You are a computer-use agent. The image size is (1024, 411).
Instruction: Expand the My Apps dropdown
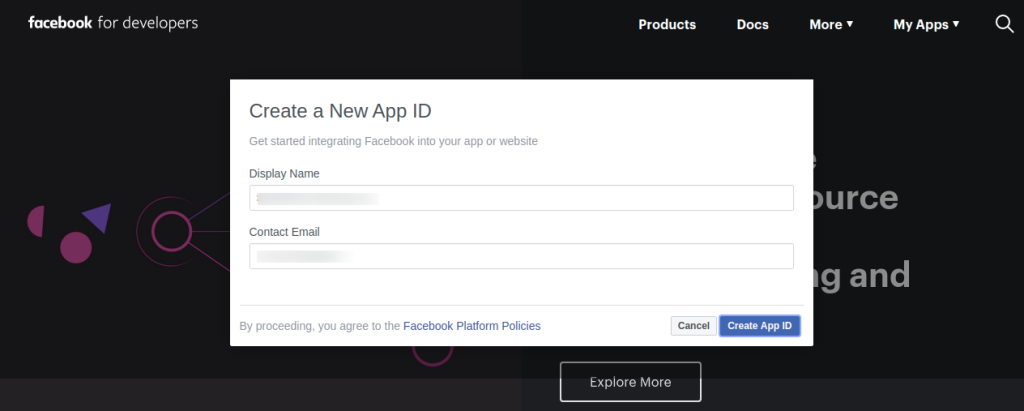[x=926, y=25]
